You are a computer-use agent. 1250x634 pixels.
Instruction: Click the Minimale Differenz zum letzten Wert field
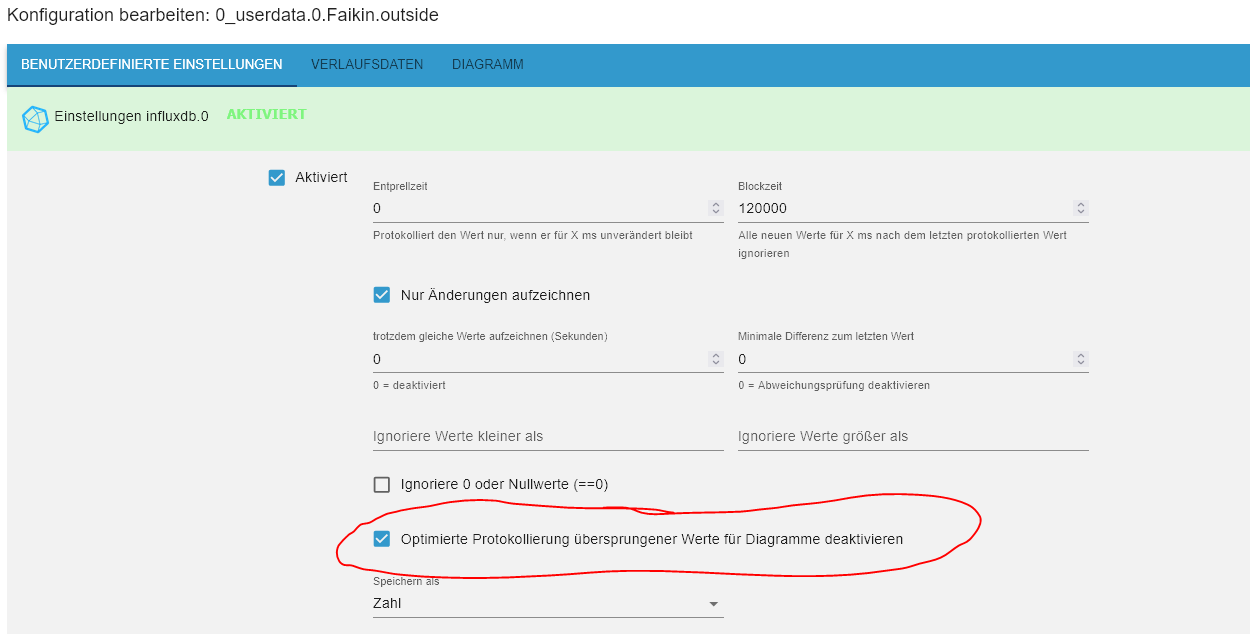[900, 359]
